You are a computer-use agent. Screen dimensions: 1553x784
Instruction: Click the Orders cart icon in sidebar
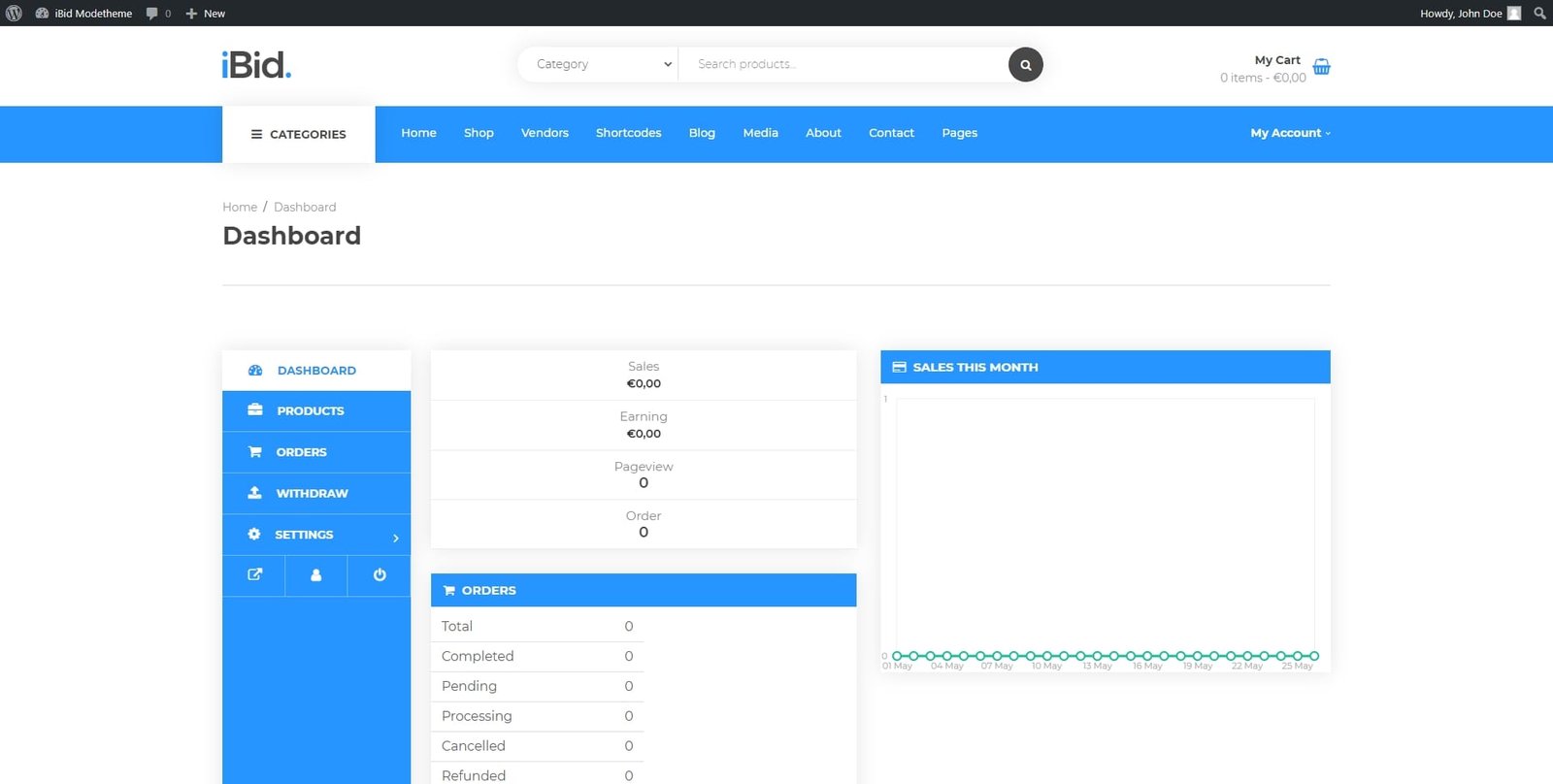click(x=255, y=452)
